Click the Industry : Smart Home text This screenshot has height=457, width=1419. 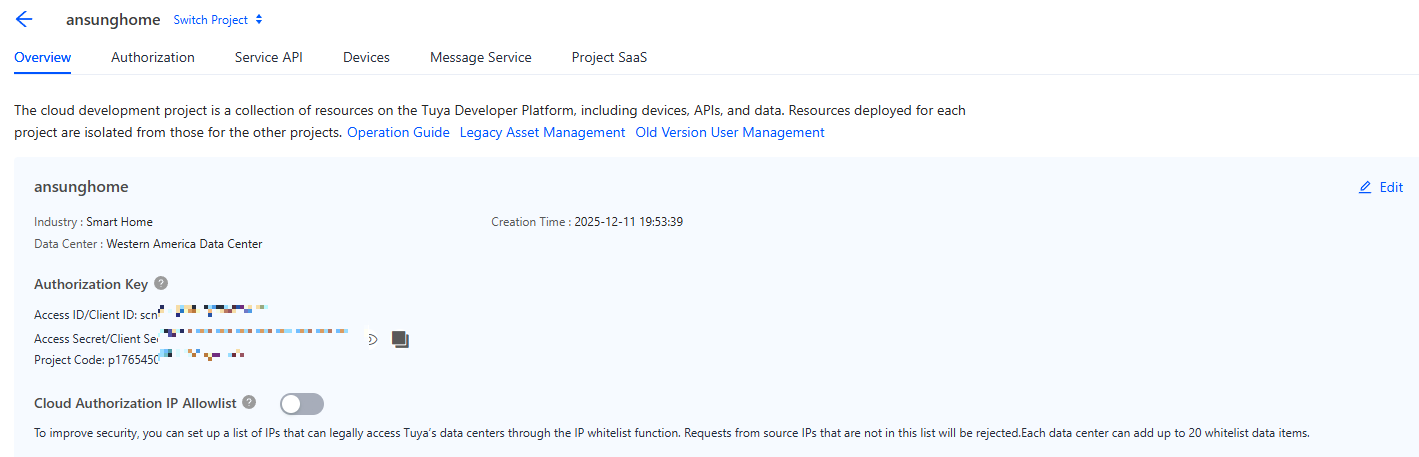[x=93, y=222]
